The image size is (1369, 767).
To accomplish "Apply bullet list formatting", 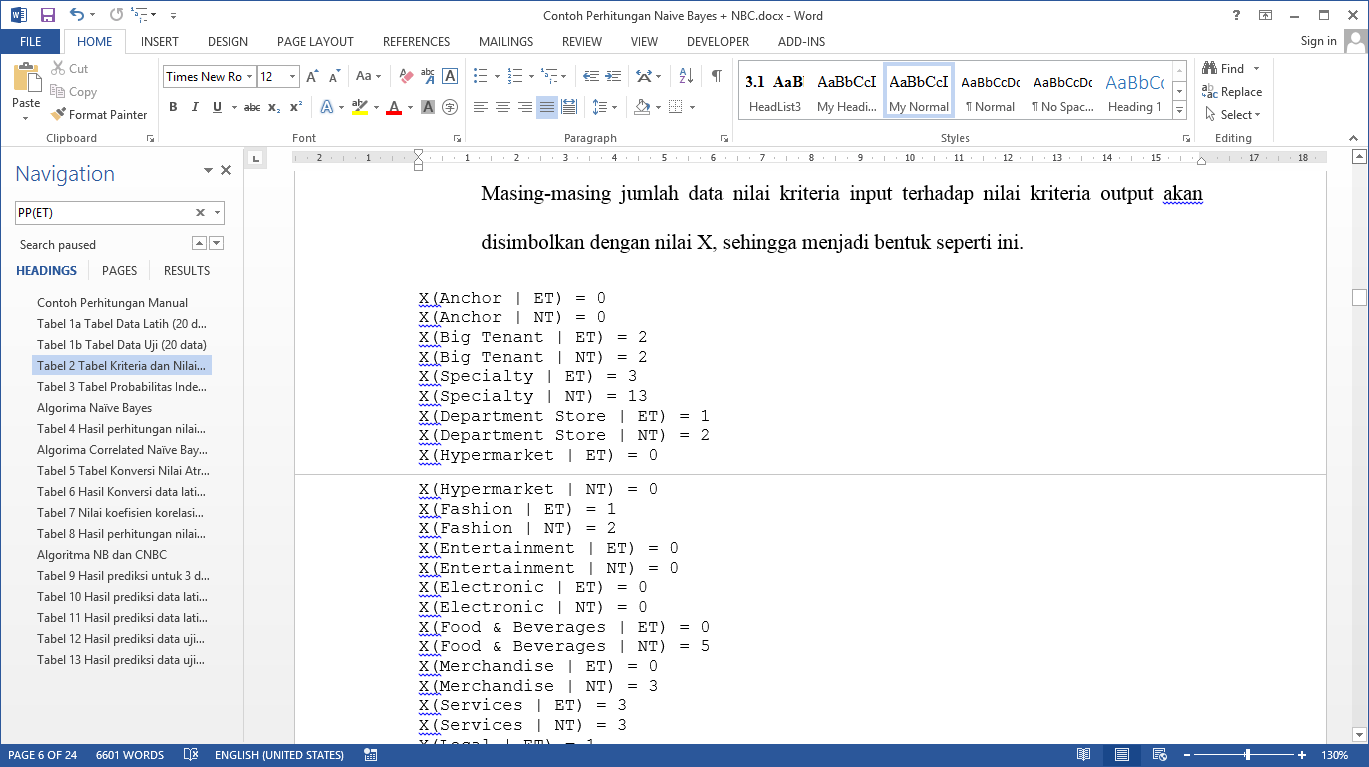I will coord(480,76).
